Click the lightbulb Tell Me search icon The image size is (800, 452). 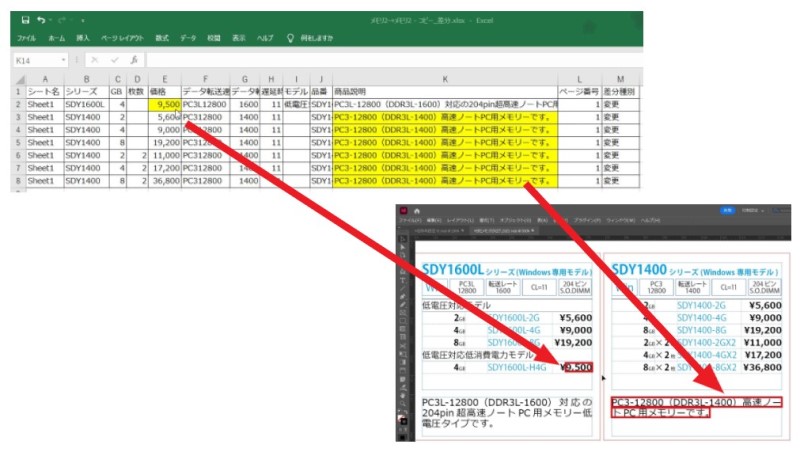pos(290,38)
